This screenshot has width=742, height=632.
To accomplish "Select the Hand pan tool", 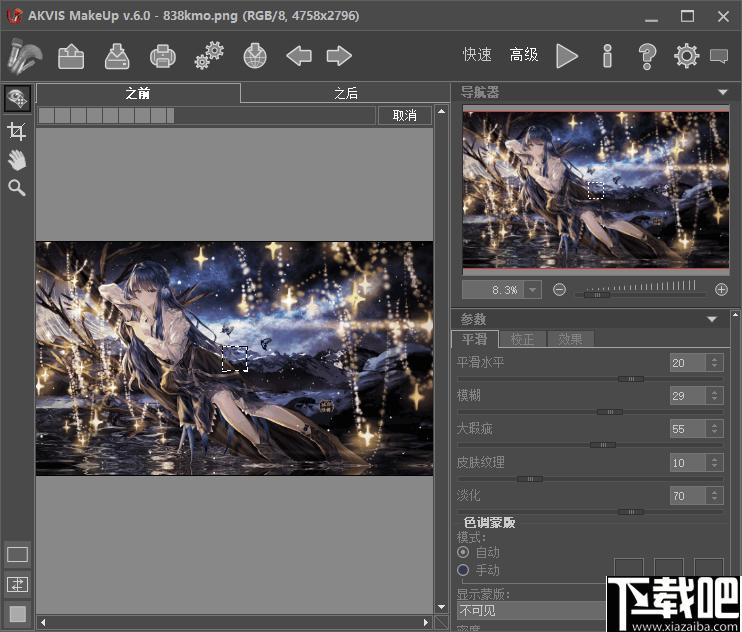I will 17,160.
